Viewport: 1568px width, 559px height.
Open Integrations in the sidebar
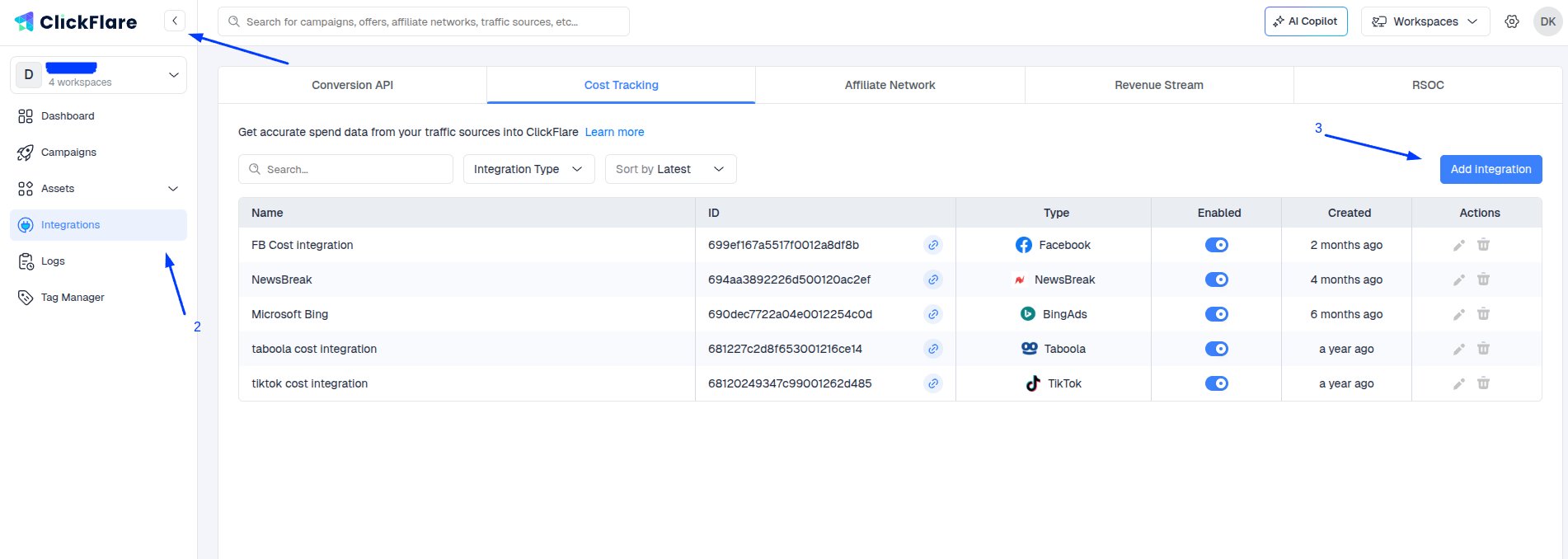[x=98, y=225]
